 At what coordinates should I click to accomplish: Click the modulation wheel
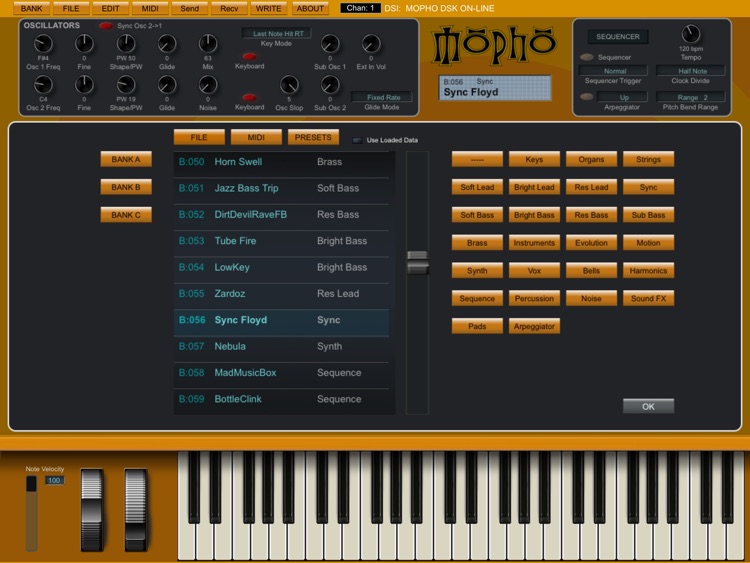pos(135,509)
